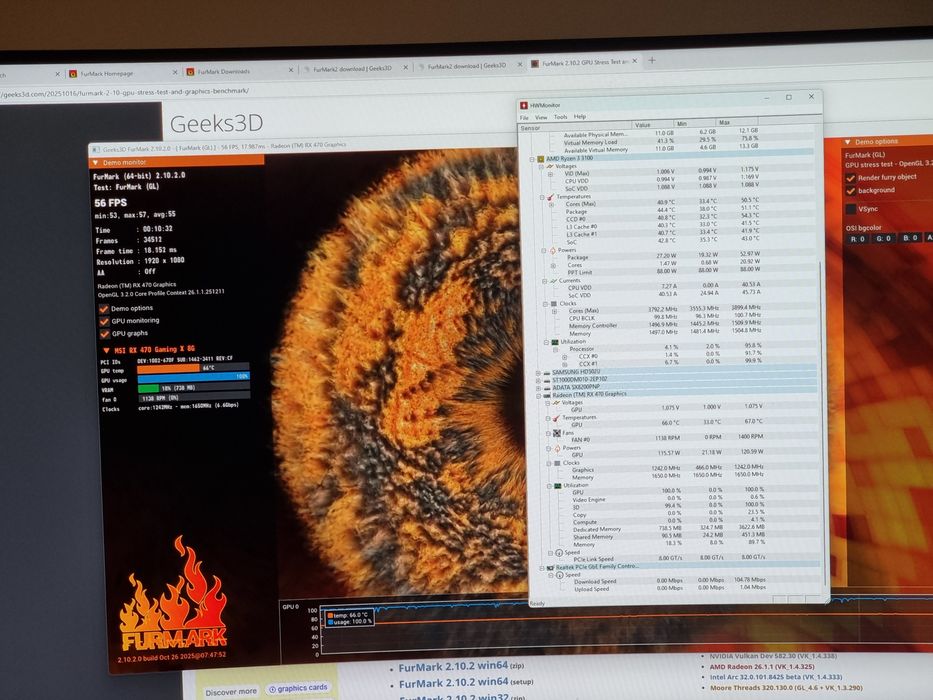Uncheck the Demo options checkbox in FurMark

104,309
